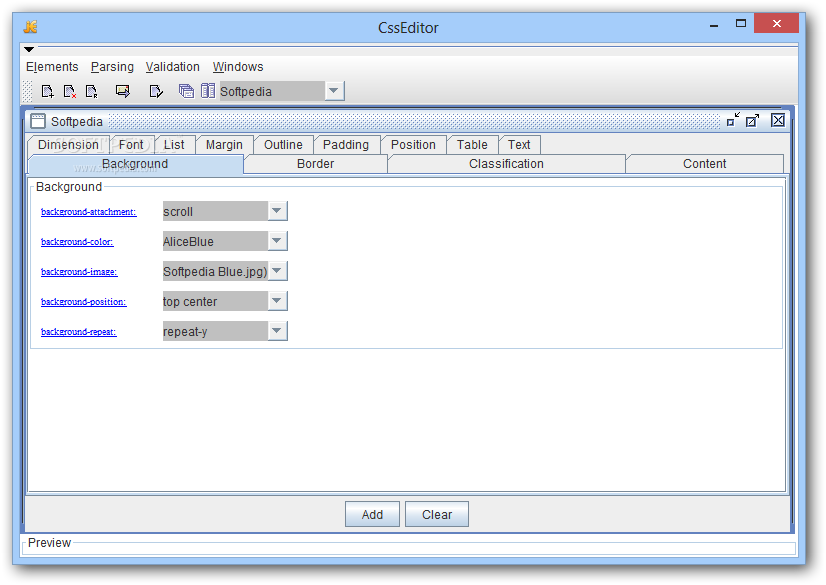Close the CssEditor window
Image resolution: width=826 pixels, height=585 pixels.
776,24
